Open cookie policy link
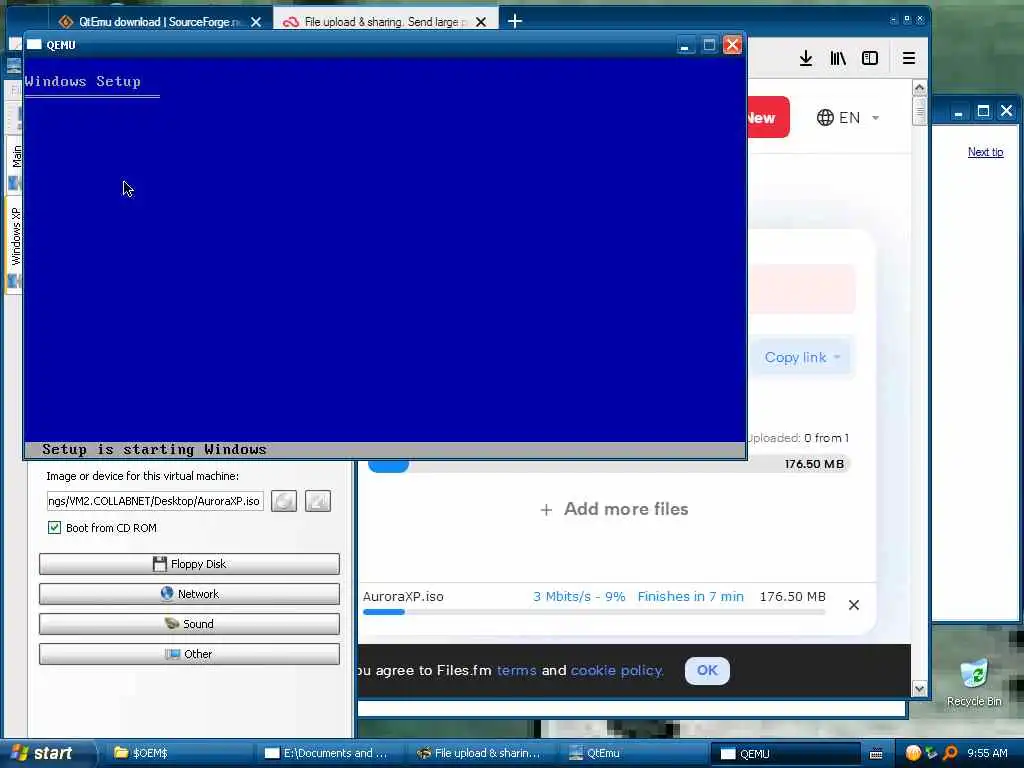1024x768 pixels. 617,671
